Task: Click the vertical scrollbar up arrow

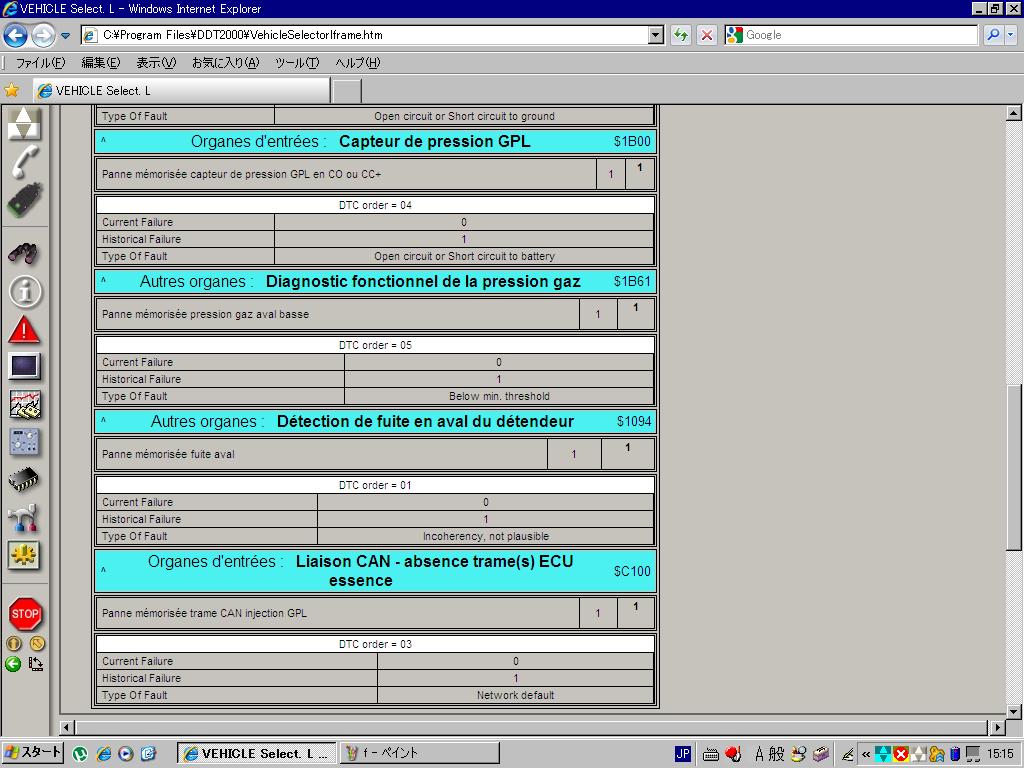Action: (1014, 113)
